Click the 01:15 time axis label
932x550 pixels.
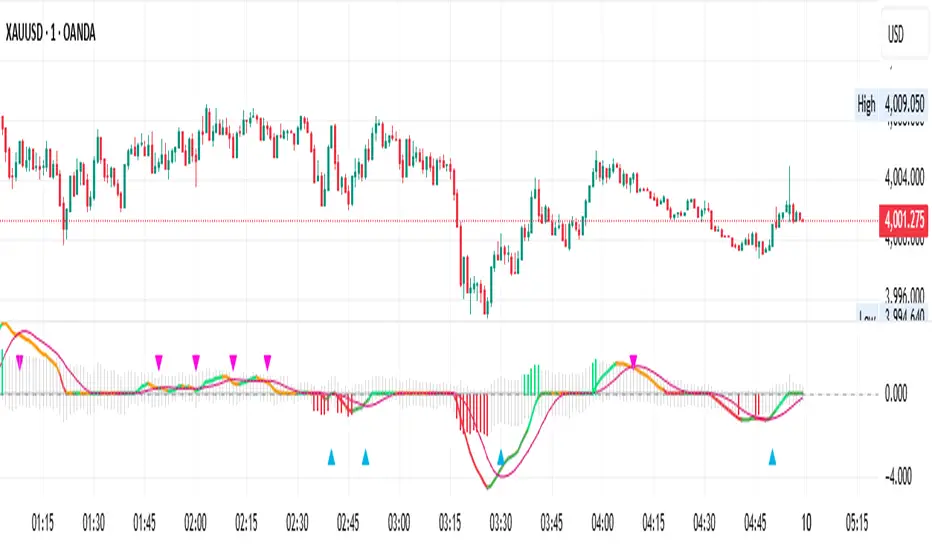click(x=43, y=523)
